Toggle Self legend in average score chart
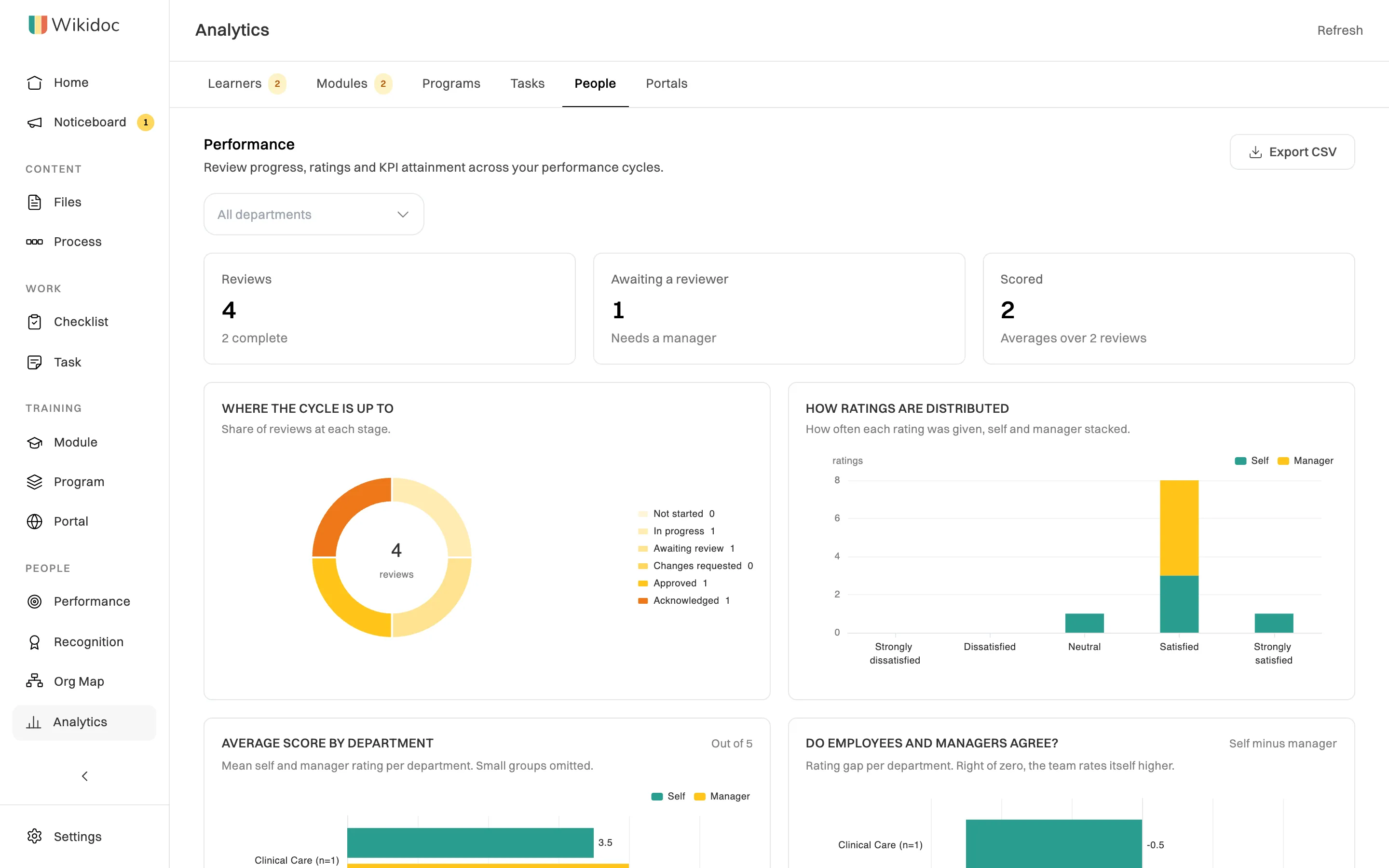The width and height of the screenshot is (1389, 868). point(668,796)
